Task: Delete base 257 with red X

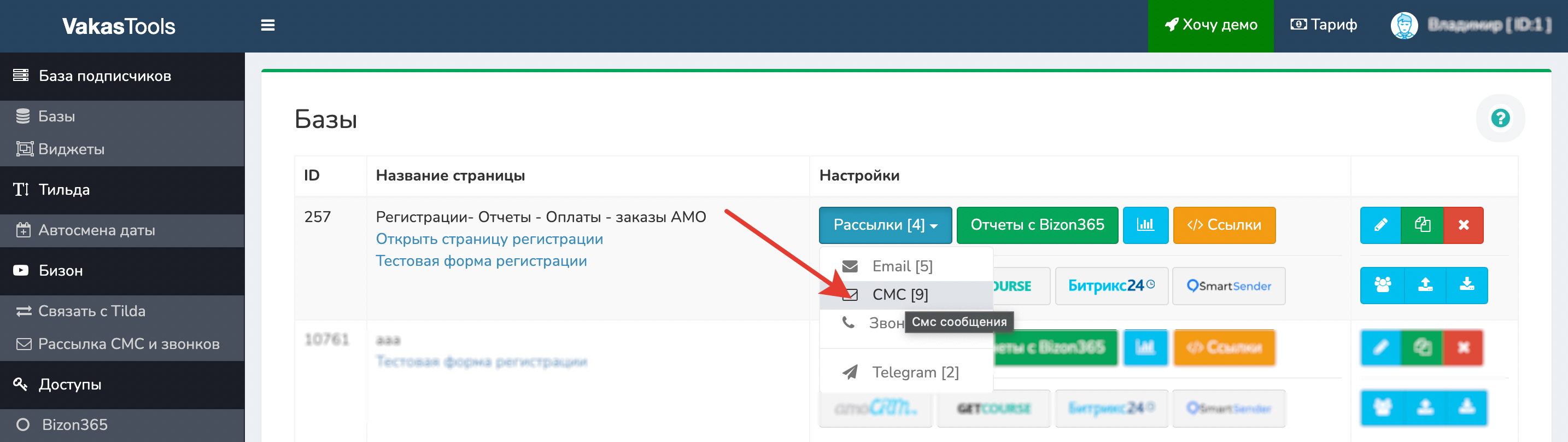Action: coord(1464,225)
